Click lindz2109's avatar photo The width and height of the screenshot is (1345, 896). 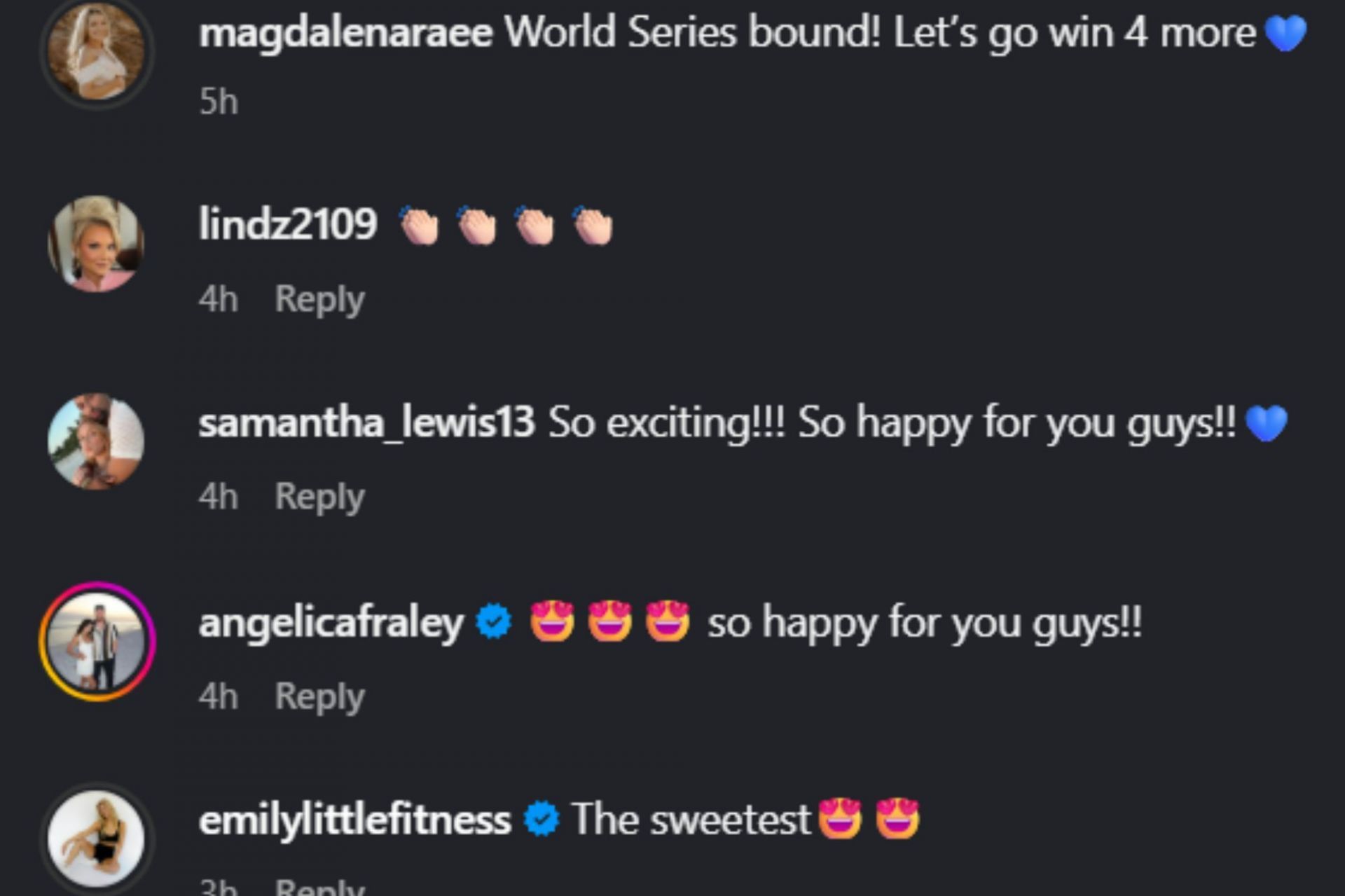[96, 243]
